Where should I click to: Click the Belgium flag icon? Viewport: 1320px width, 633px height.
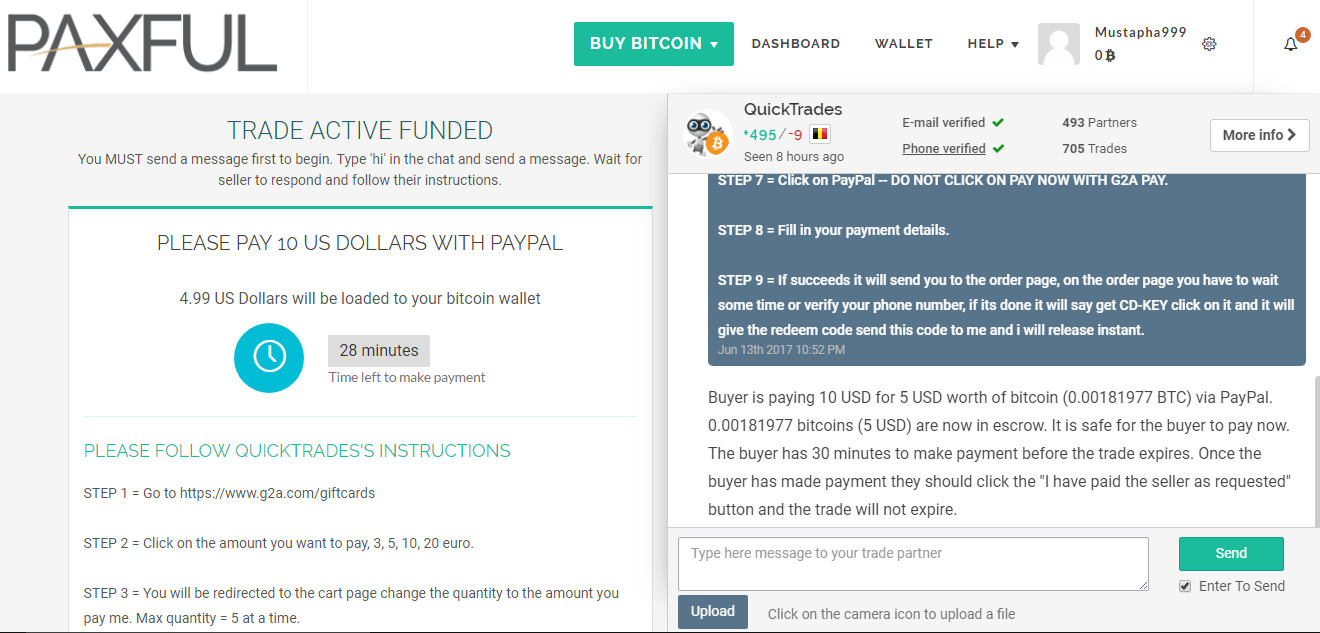[x=820, y=134]
